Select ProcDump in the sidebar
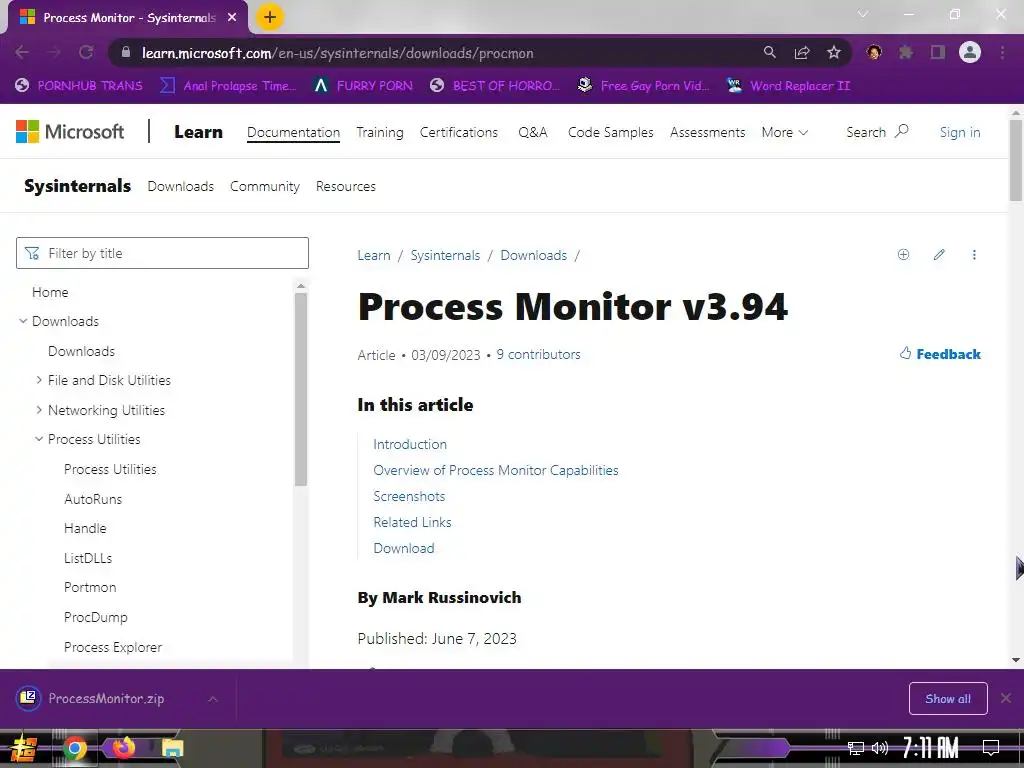The height and width of the screenshot is (768, 1024). (x=95, y=617)
